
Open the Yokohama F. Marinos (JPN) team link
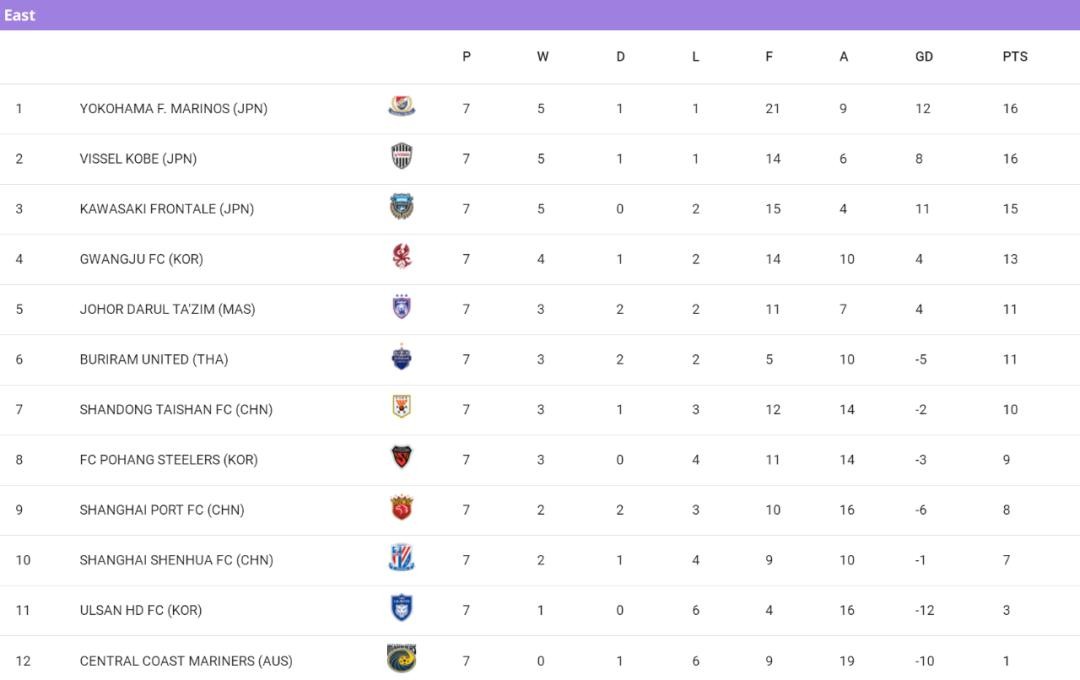(x=174, y=108)
